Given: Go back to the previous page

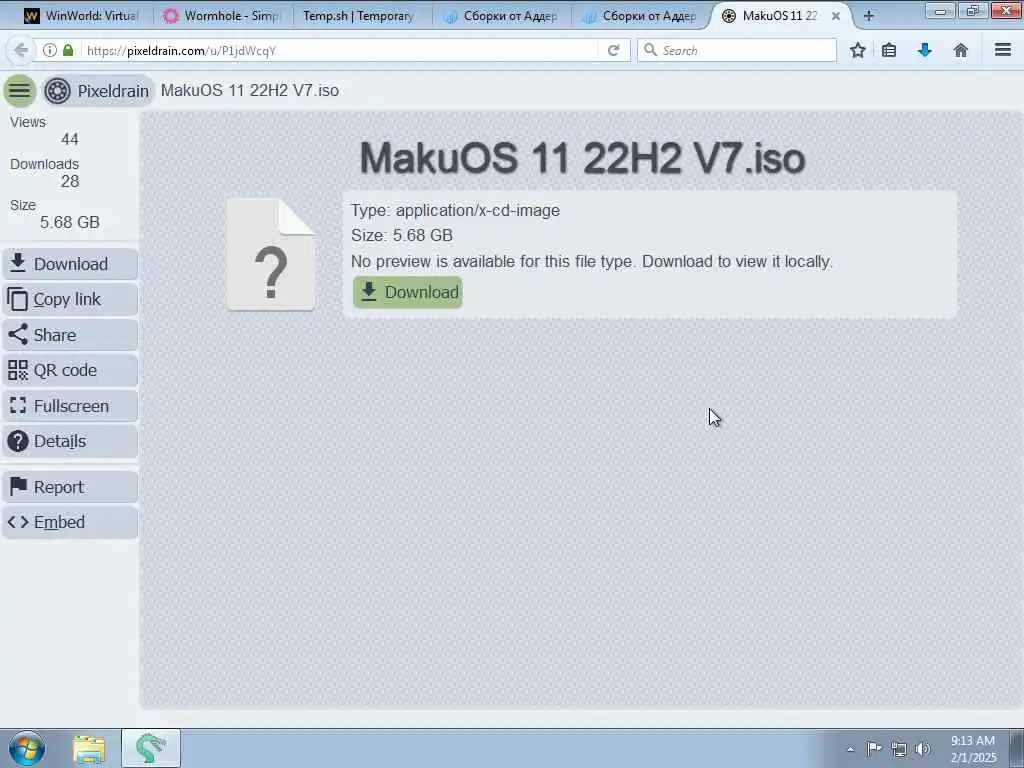Looking at the screenshot, I should click(20, 50).
